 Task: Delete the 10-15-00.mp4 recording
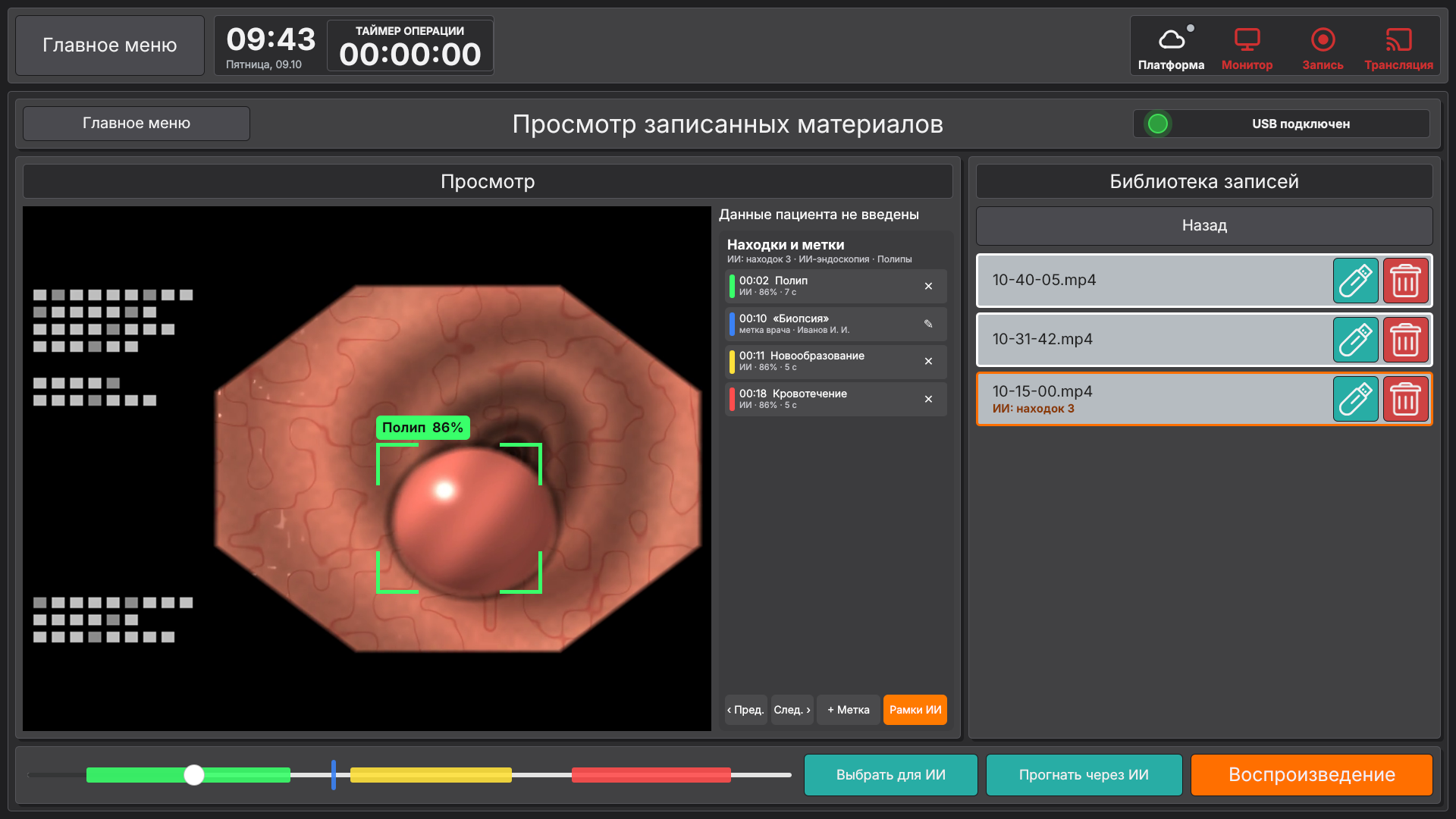coord(1405,399)
